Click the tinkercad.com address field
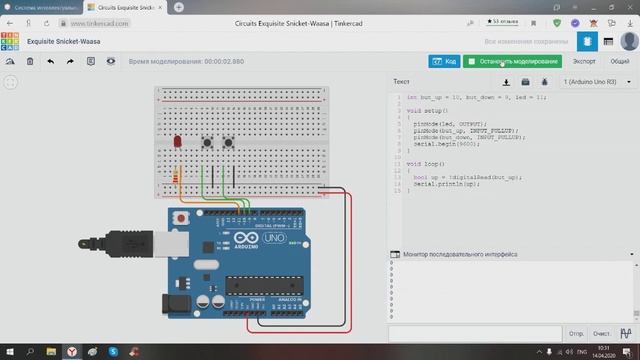The image size is (640, 360). tap(99, 23)
